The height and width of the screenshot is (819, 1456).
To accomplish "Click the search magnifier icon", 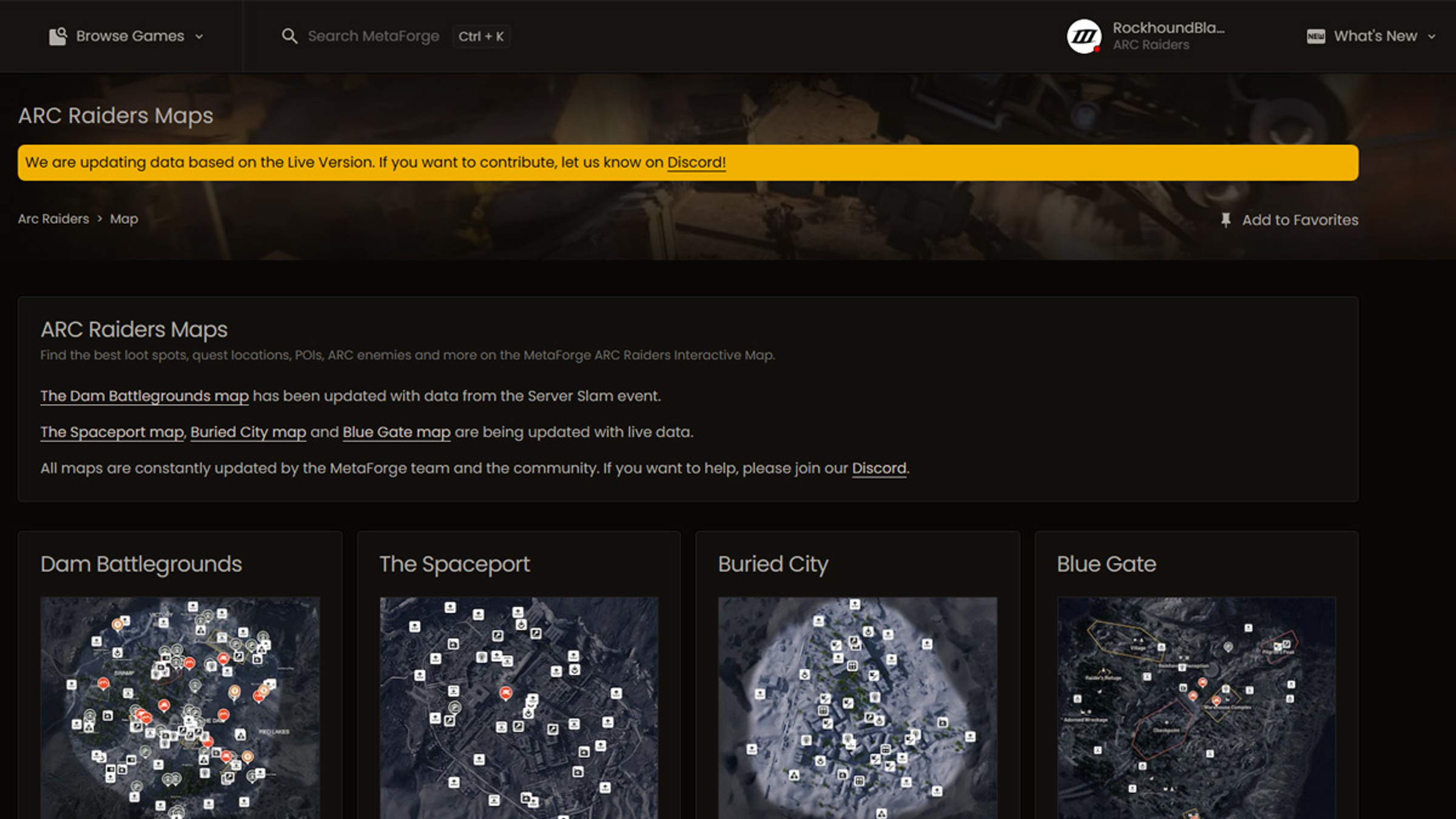I will pos(289,36).
